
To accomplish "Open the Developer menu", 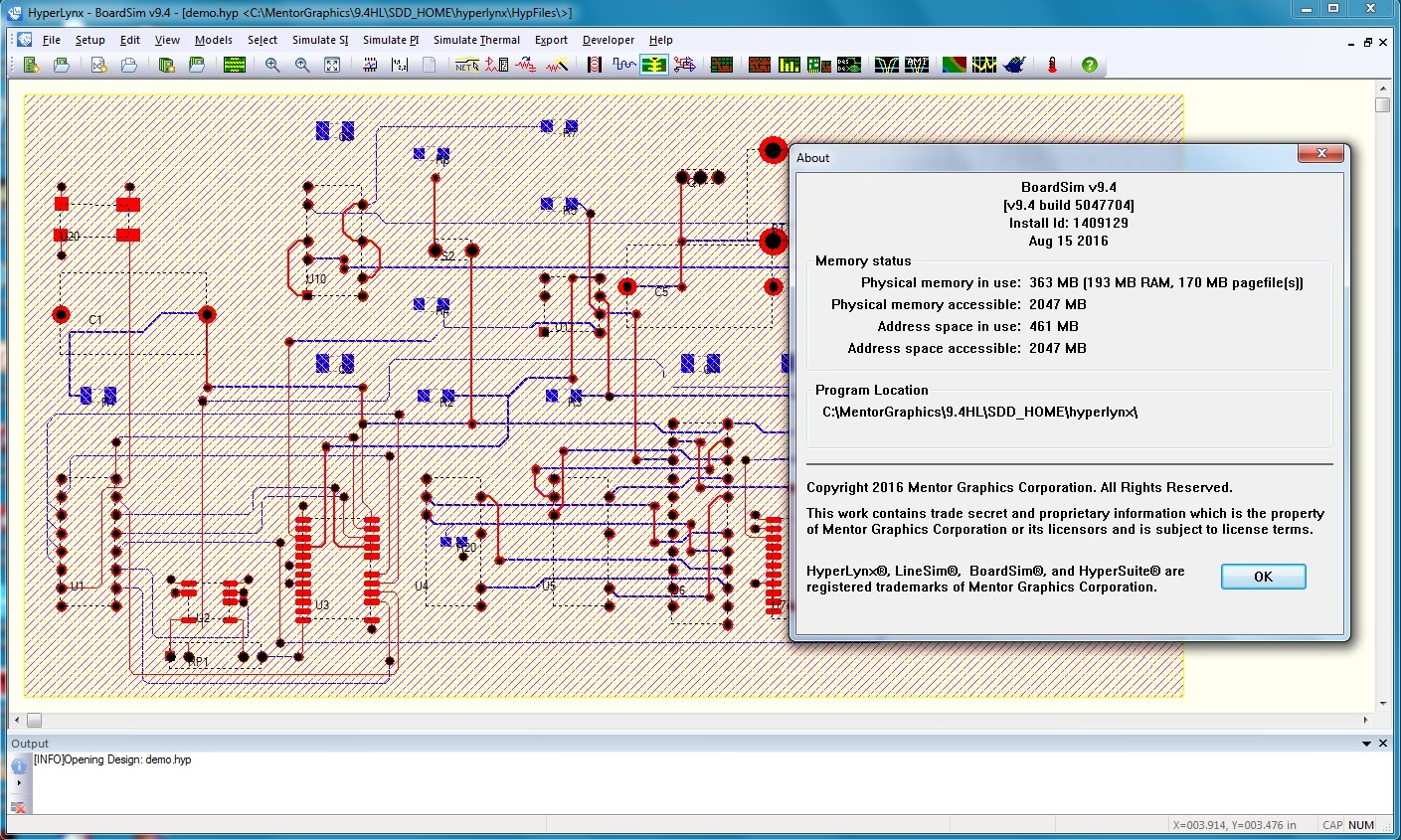I will 609,40.
